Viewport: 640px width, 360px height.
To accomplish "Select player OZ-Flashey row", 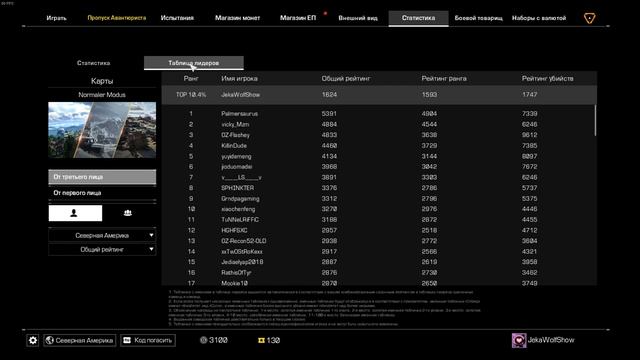I will (x=378, y=135).
